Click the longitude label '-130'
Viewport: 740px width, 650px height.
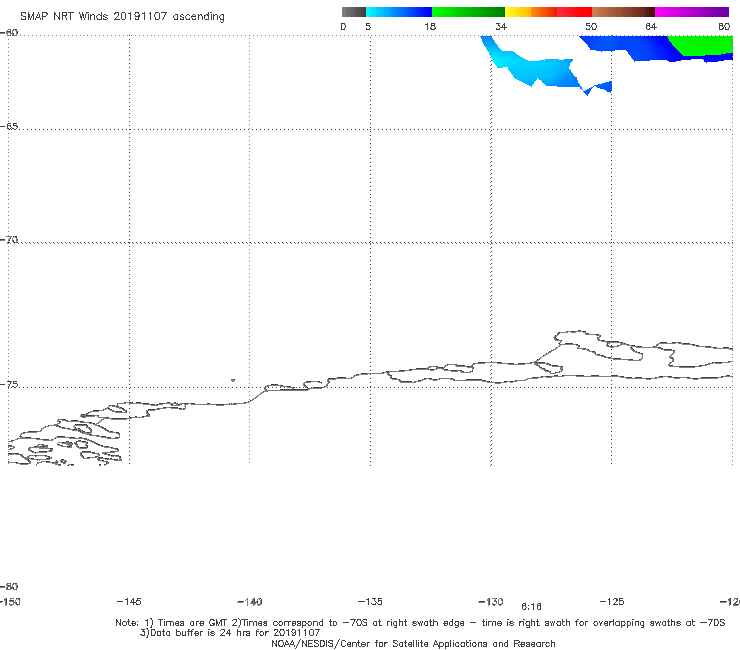pos(491,601)
